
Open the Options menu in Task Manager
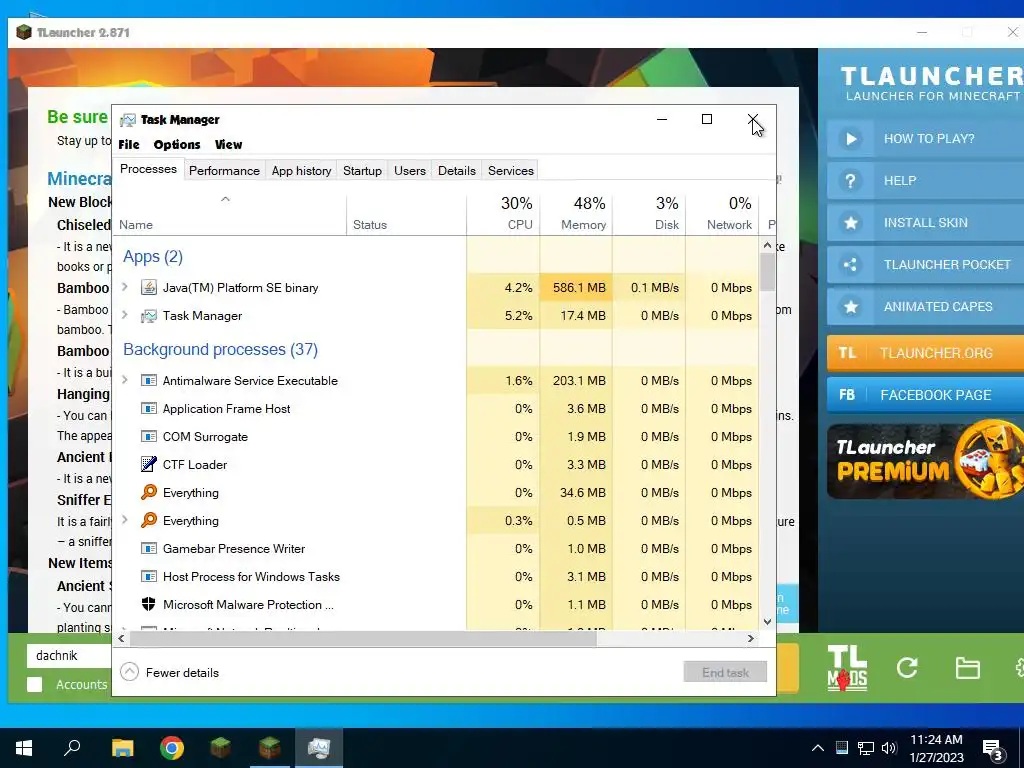177,144
